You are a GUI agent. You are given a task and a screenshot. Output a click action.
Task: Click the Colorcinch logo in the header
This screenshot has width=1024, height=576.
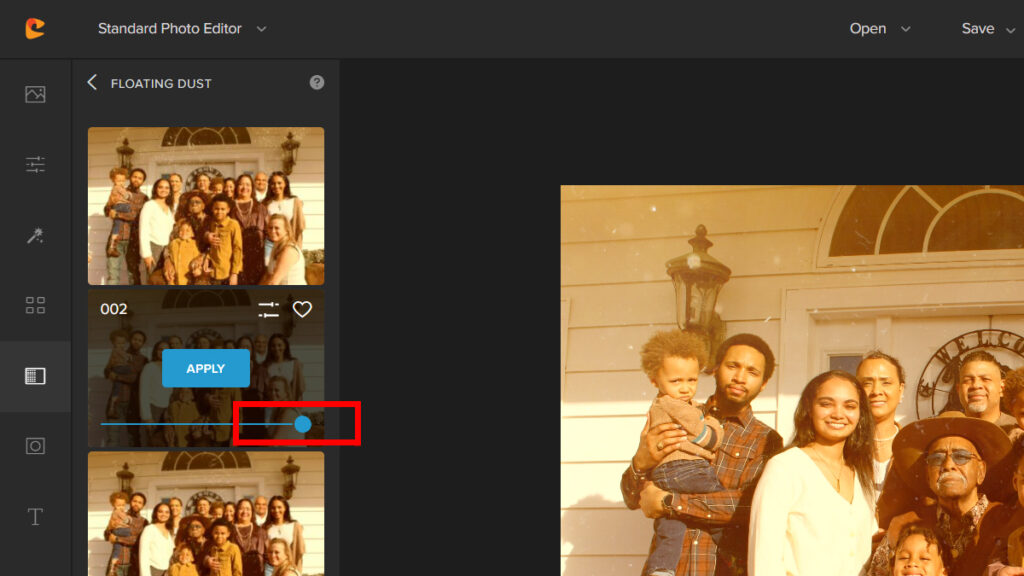[35, 29]
